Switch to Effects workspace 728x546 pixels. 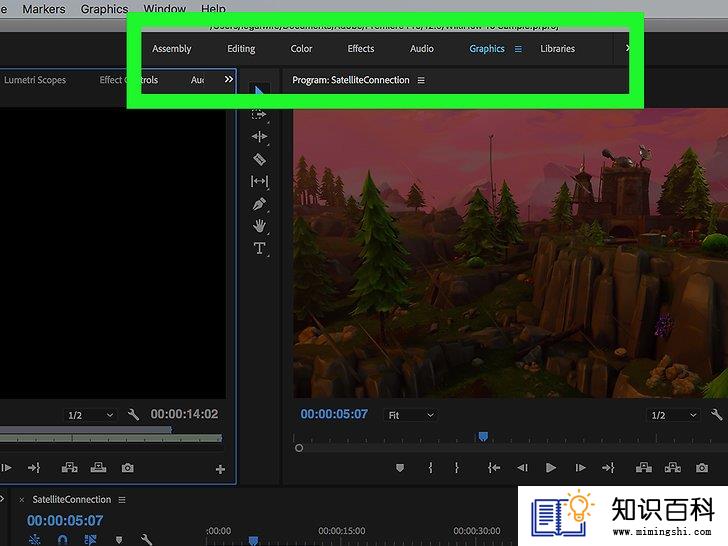[361, 49]
